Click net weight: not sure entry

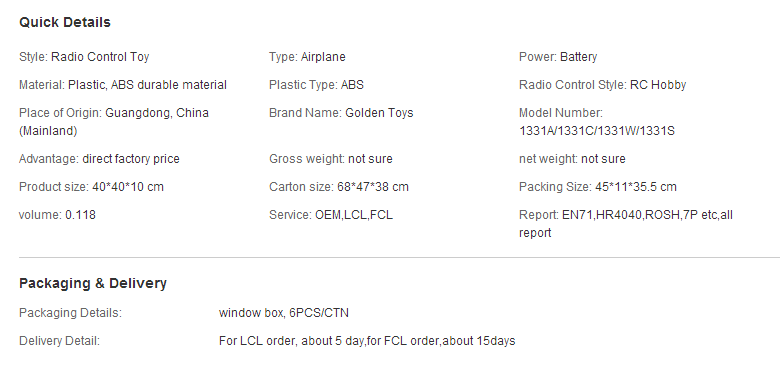coord(572,159)
